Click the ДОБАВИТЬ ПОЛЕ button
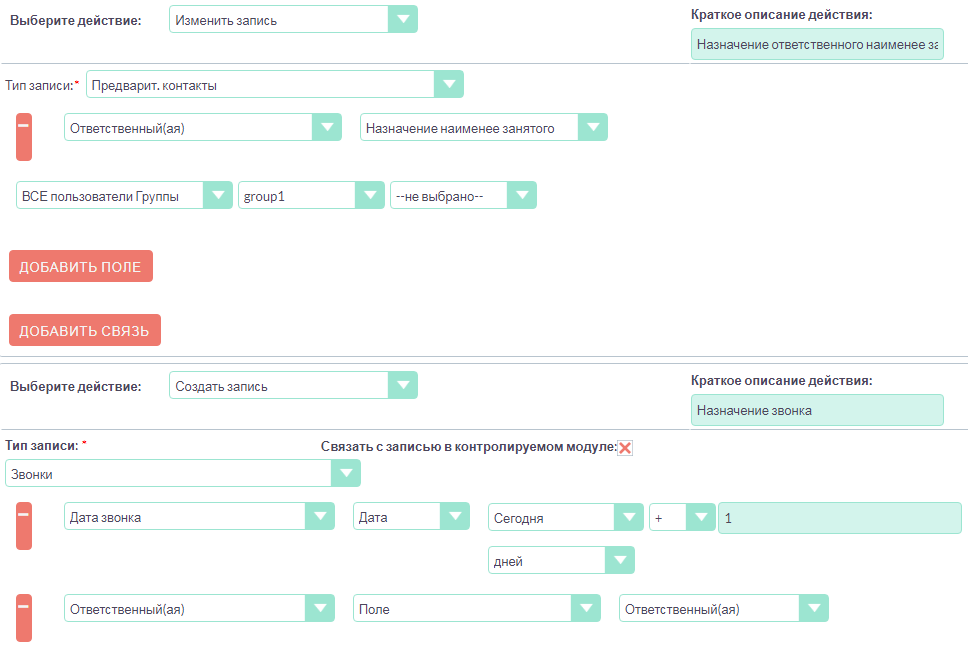 (x=81, y=267)
